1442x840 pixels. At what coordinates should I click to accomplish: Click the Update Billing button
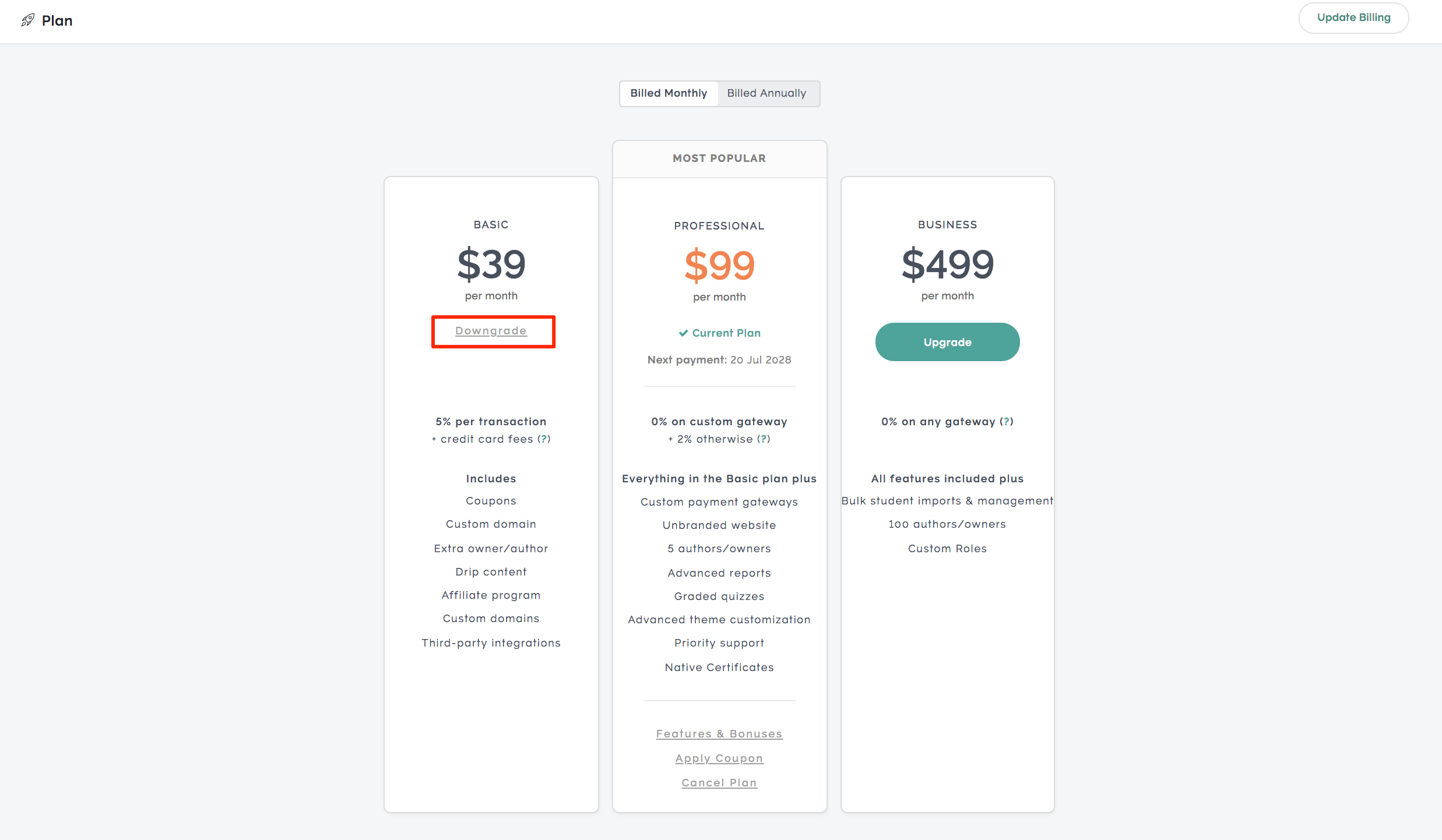pyautogui.click(x=1353, y=17)
